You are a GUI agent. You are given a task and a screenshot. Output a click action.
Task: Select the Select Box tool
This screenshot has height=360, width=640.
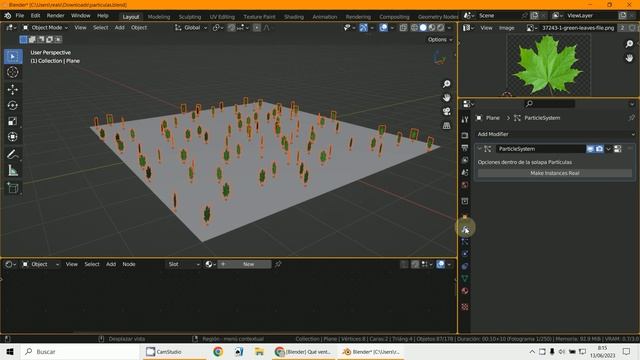tap(13, 56)
